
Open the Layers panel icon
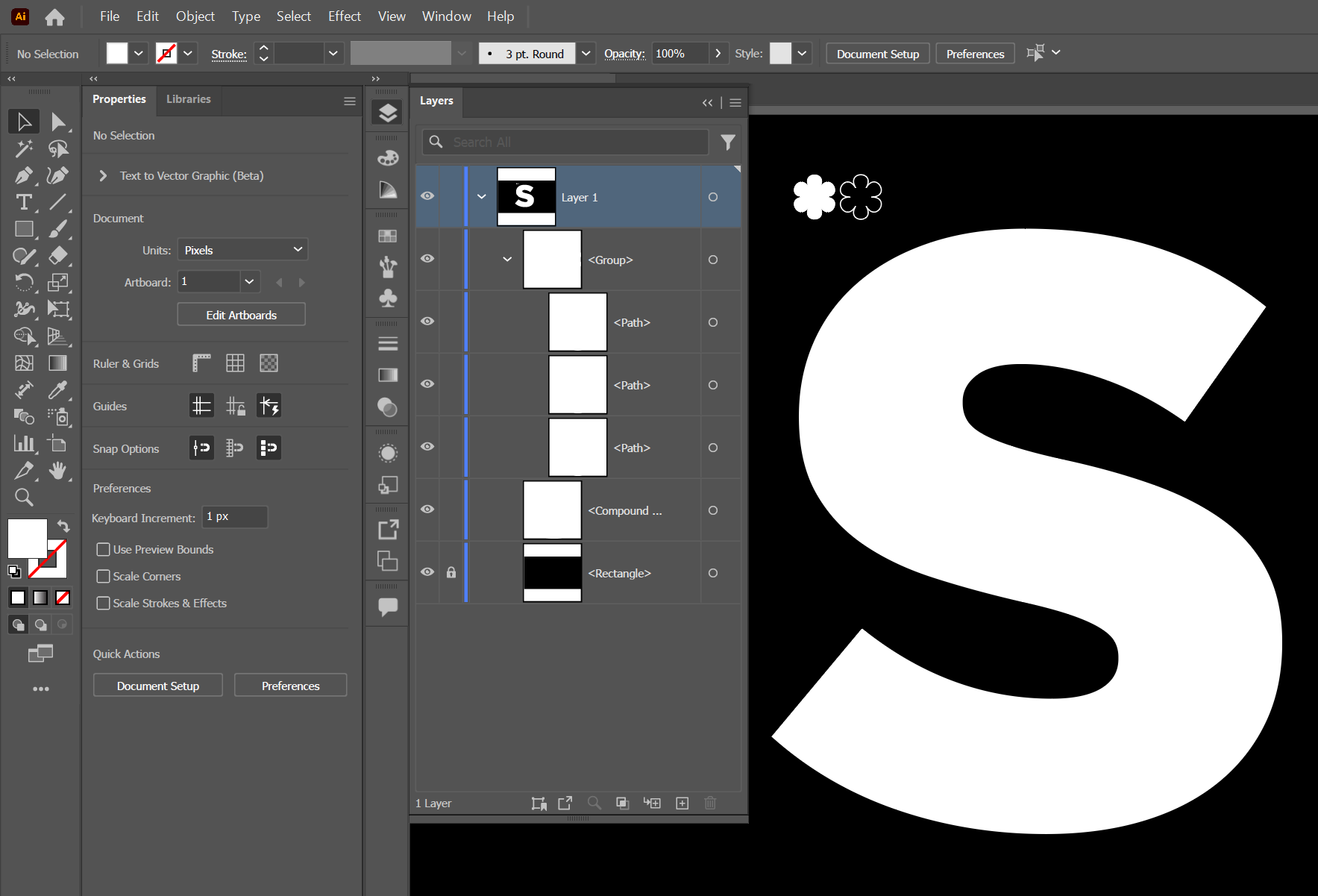[x=387, y=112]
